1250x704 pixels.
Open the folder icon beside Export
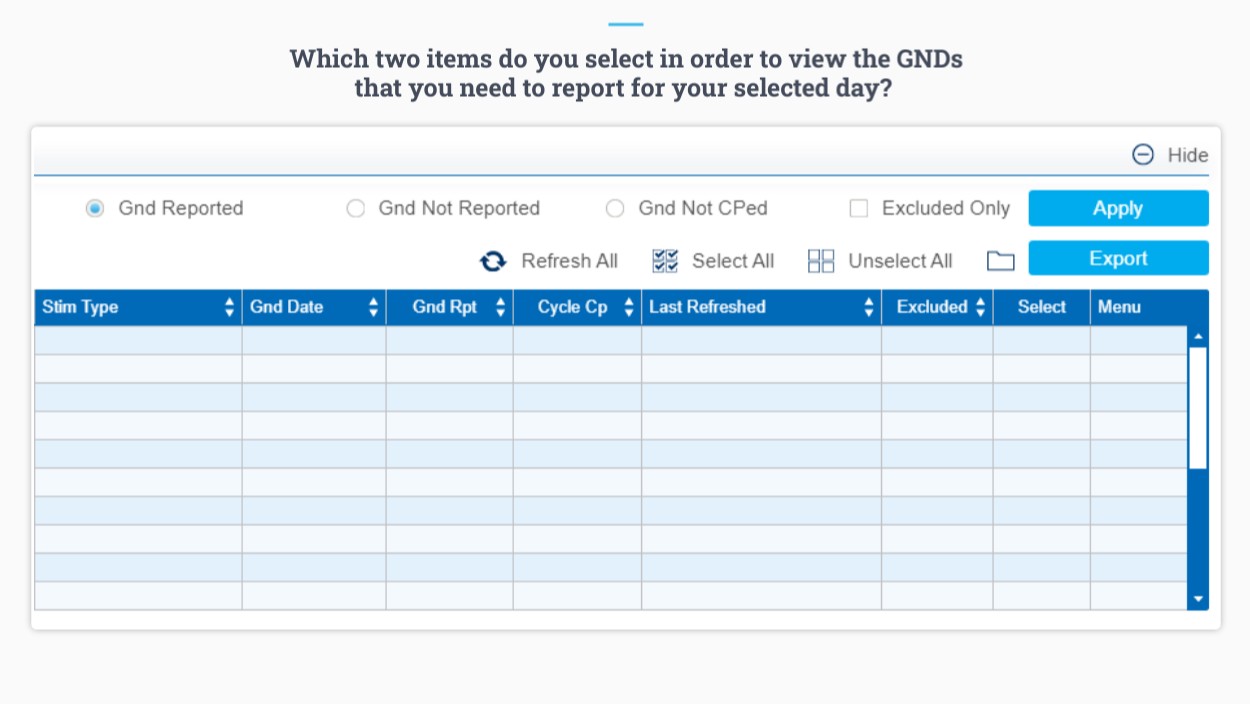click(1000, 261)
